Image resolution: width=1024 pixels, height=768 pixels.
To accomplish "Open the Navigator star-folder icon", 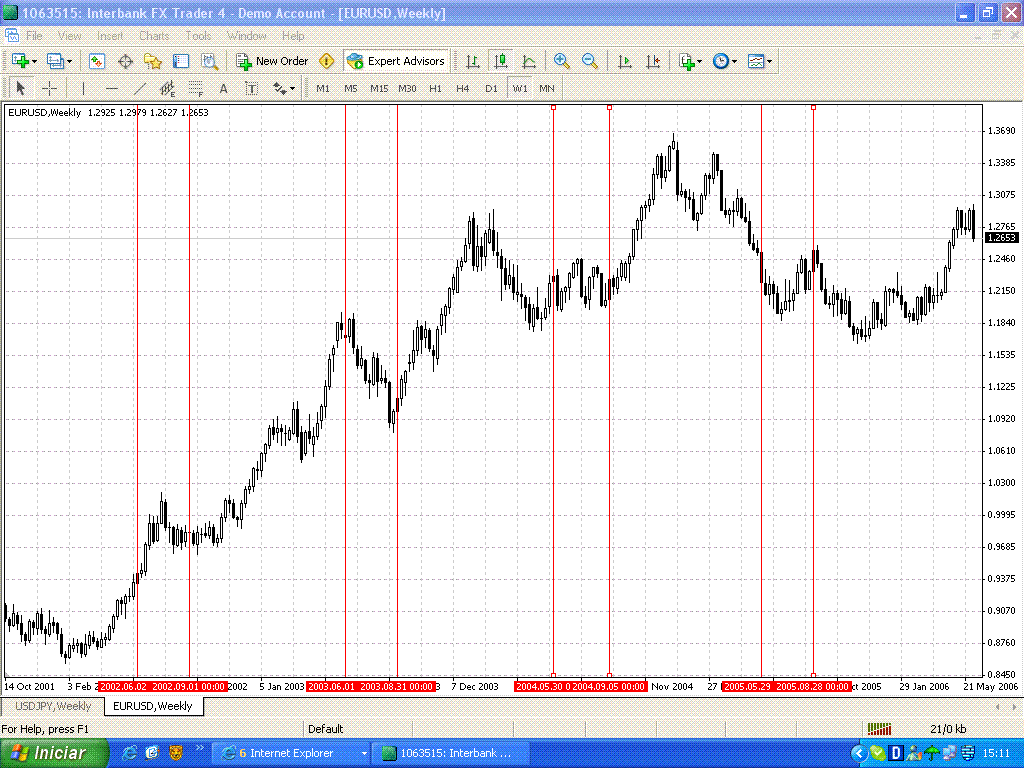I will coord(153,61).
